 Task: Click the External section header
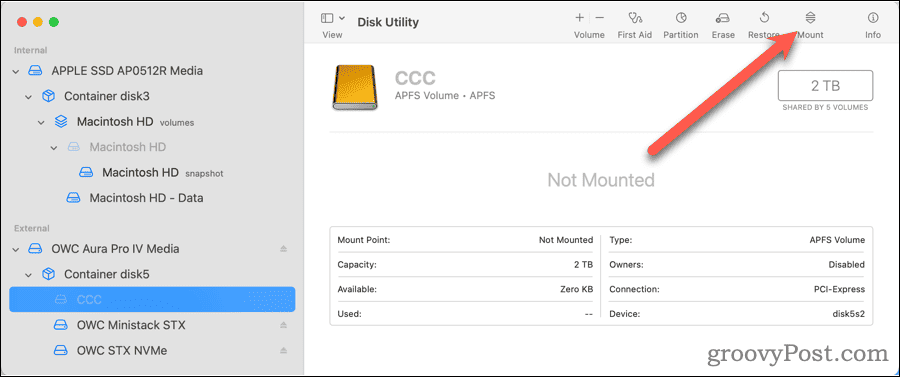[x=32, y=228]
